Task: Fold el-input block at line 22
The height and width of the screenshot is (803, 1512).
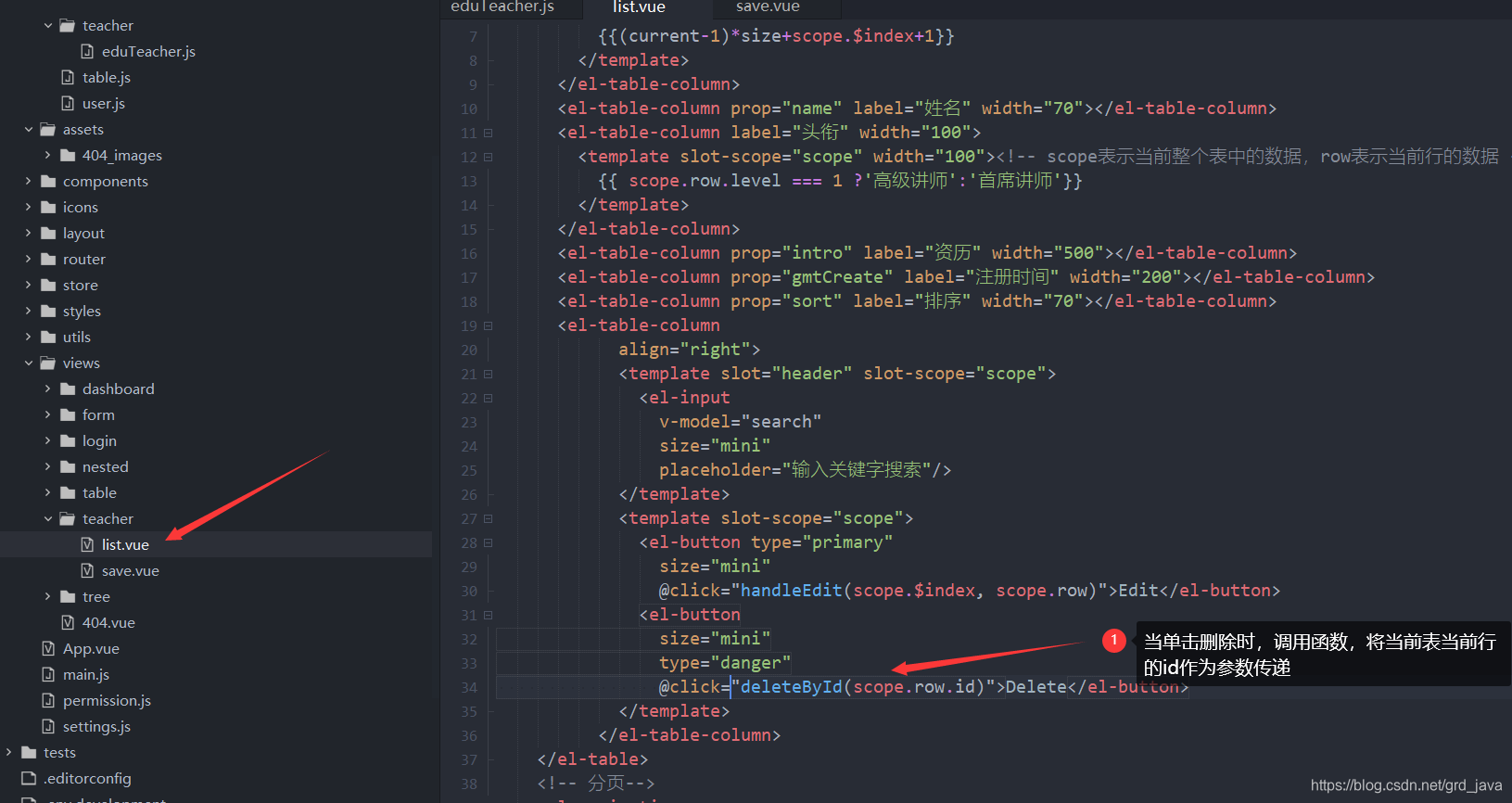Action: point(489,399)
